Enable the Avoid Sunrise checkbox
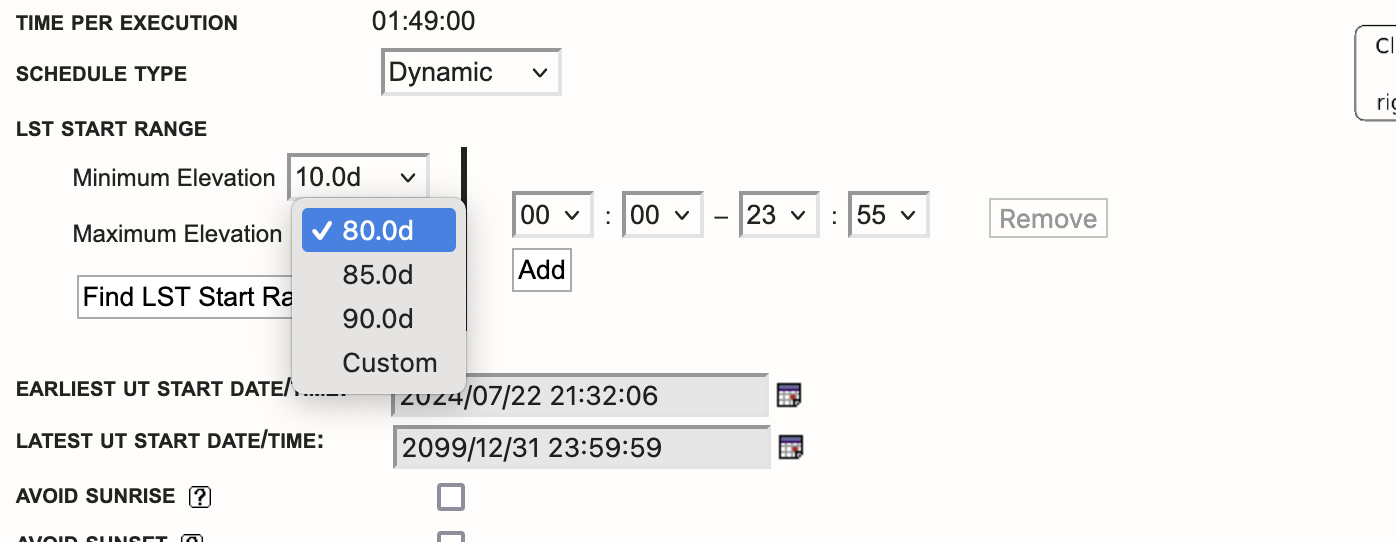Image resolution: width=1396 pixels, height=542 pixels. click(x=451, y=497)
